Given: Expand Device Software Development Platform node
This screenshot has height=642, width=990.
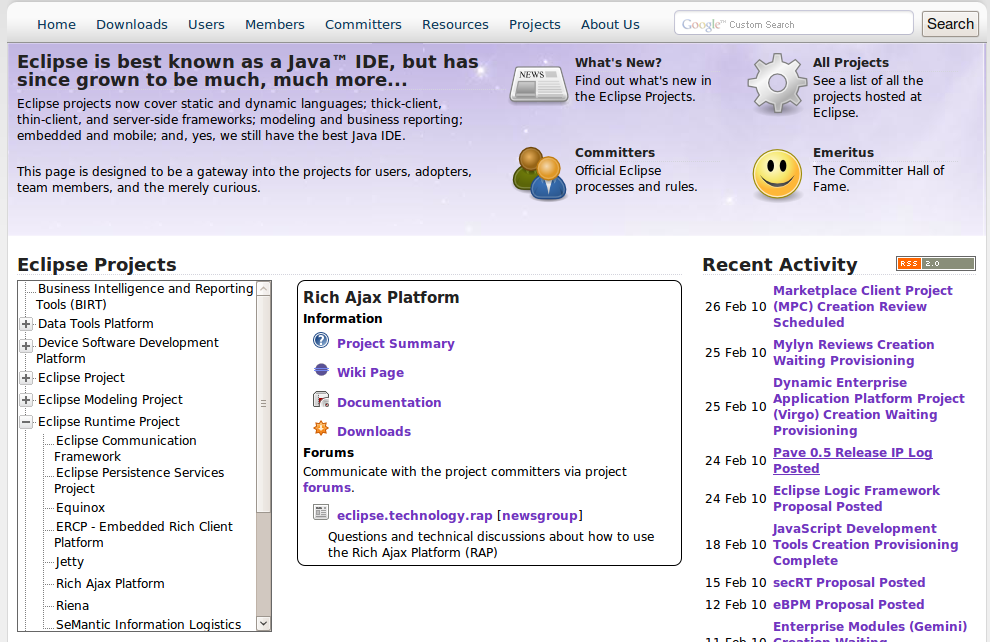Looking at the screenshot, I should [26, 345].
